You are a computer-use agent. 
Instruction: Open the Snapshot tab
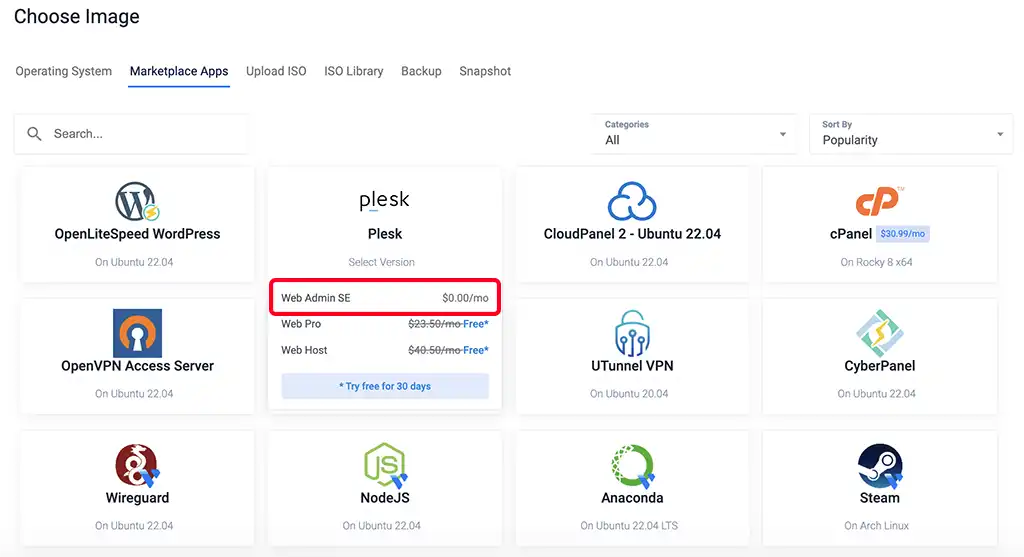click(485, 71)
